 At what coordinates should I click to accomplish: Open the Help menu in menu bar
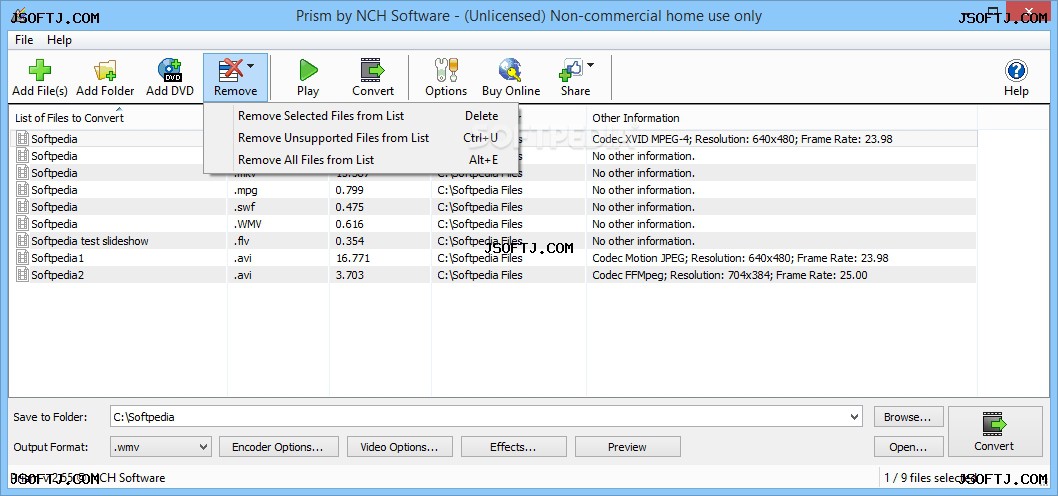(x=59, y=40)
